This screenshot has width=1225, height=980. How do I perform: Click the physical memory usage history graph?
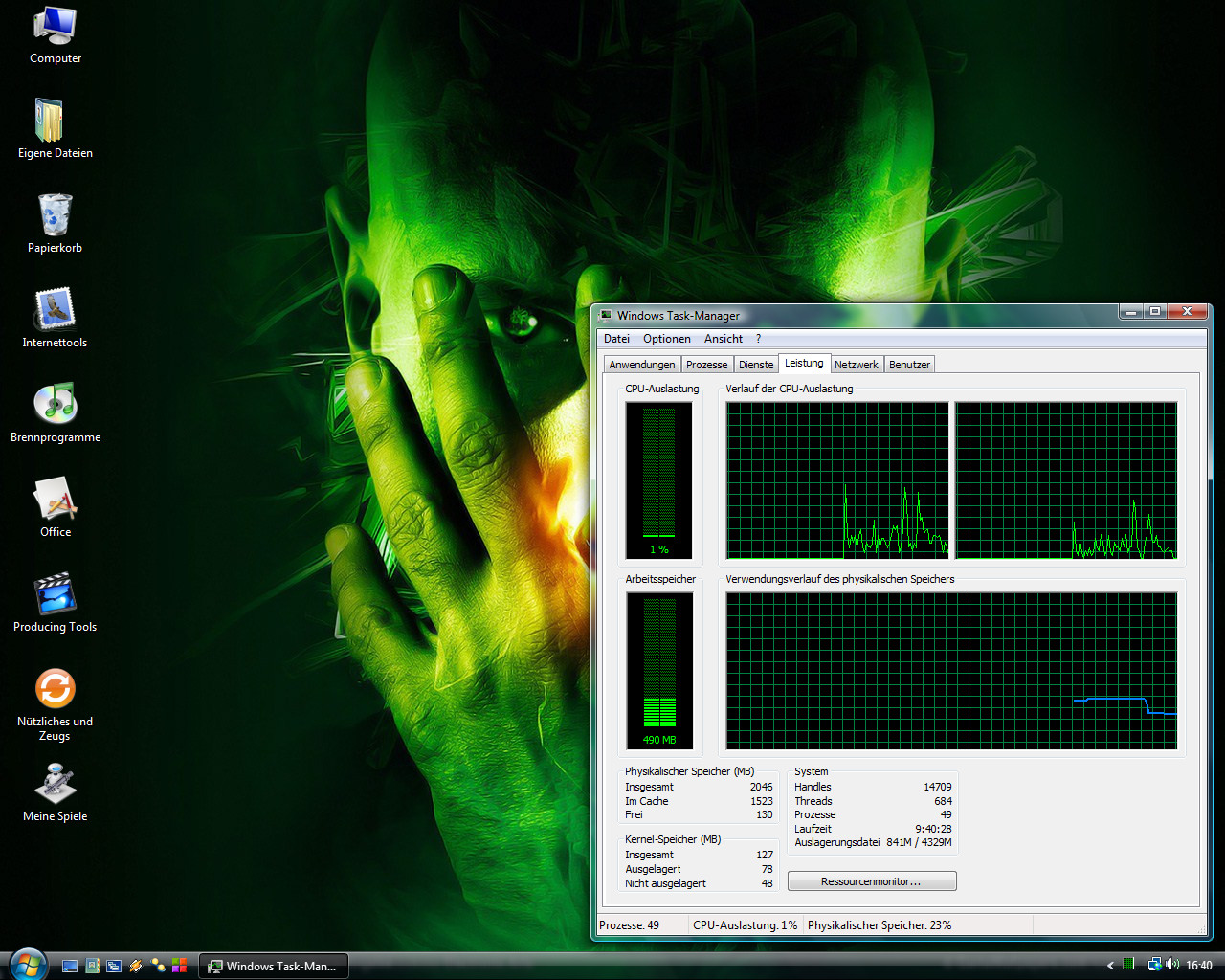click(951, 670)
